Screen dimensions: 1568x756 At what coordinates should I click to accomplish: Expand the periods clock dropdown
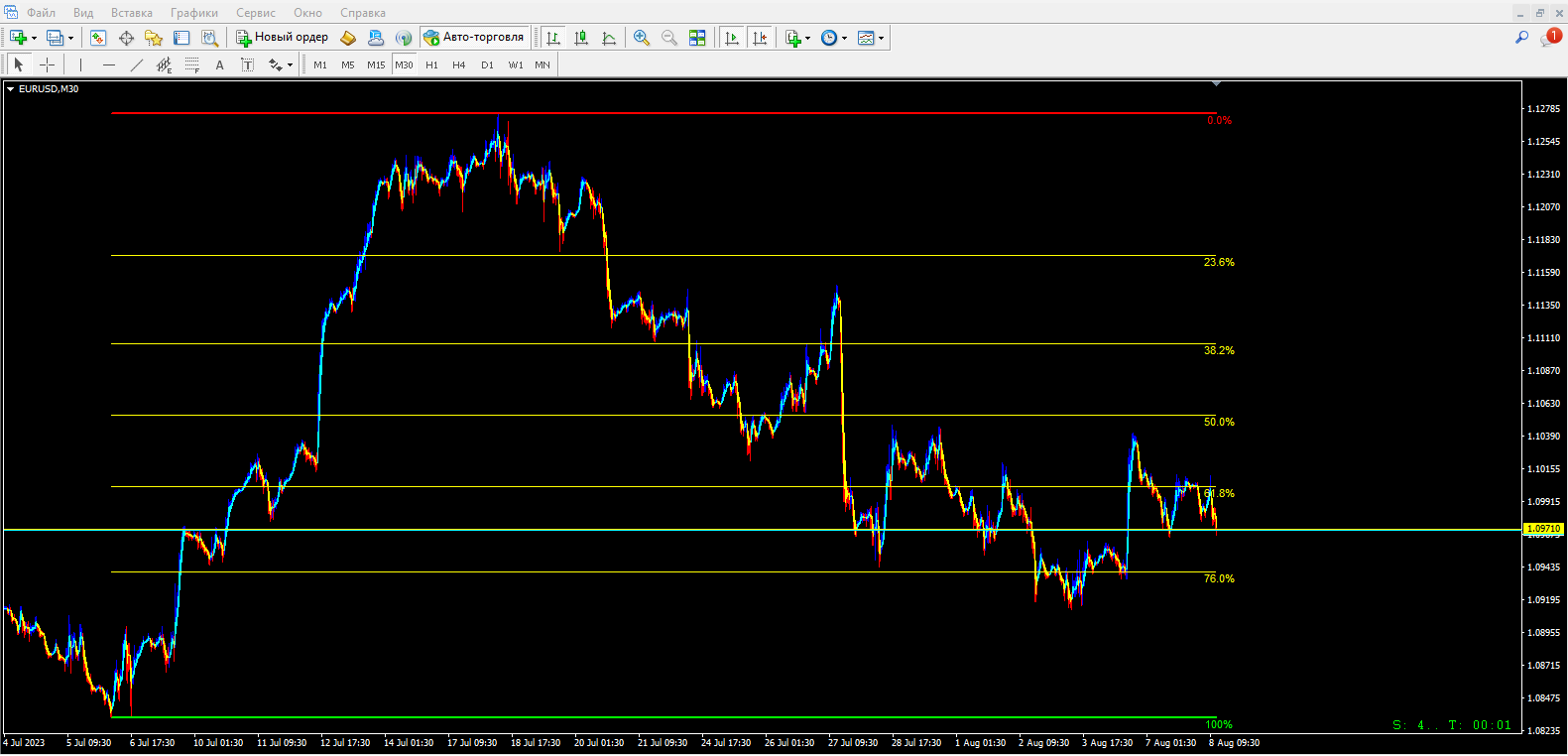pos(844,39)
